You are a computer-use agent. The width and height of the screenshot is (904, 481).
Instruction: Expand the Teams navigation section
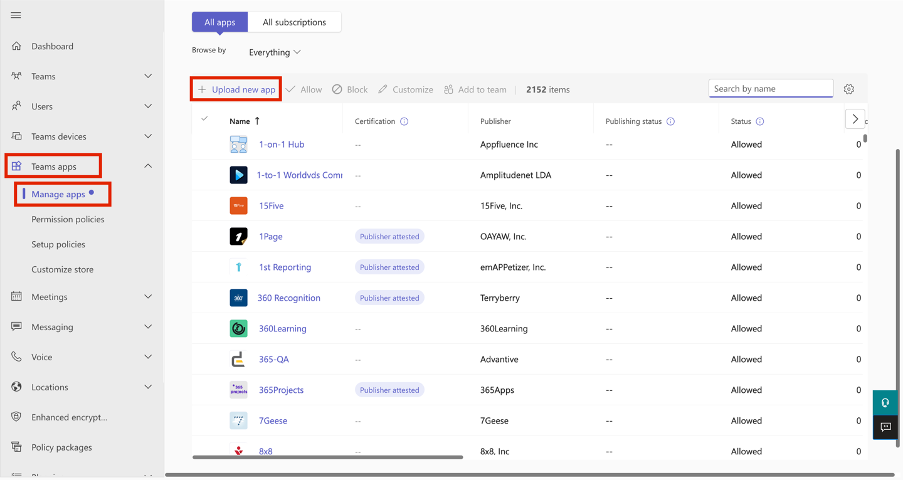(x=148, y=76)
